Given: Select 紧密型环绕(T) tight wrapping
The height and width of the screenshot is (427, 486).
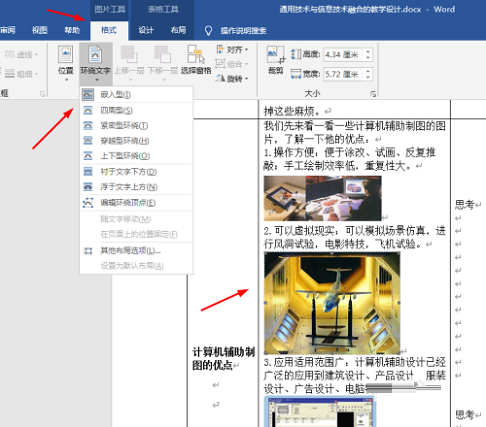Looking at the screenshot, I should (x=136, y=125).
